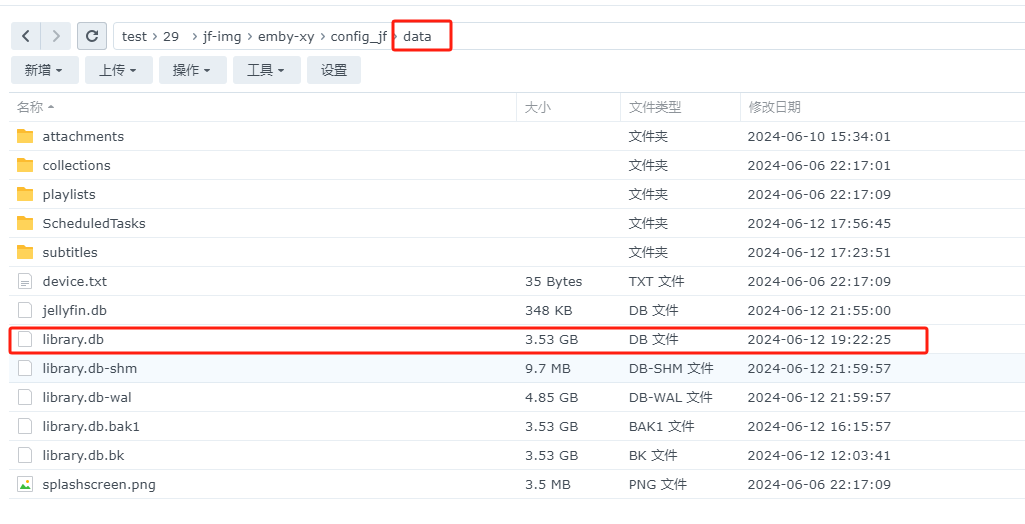Click the 设置 button
Image resolution: width=1025 pixels, height=524 pixels.
(x=334, y=70)
